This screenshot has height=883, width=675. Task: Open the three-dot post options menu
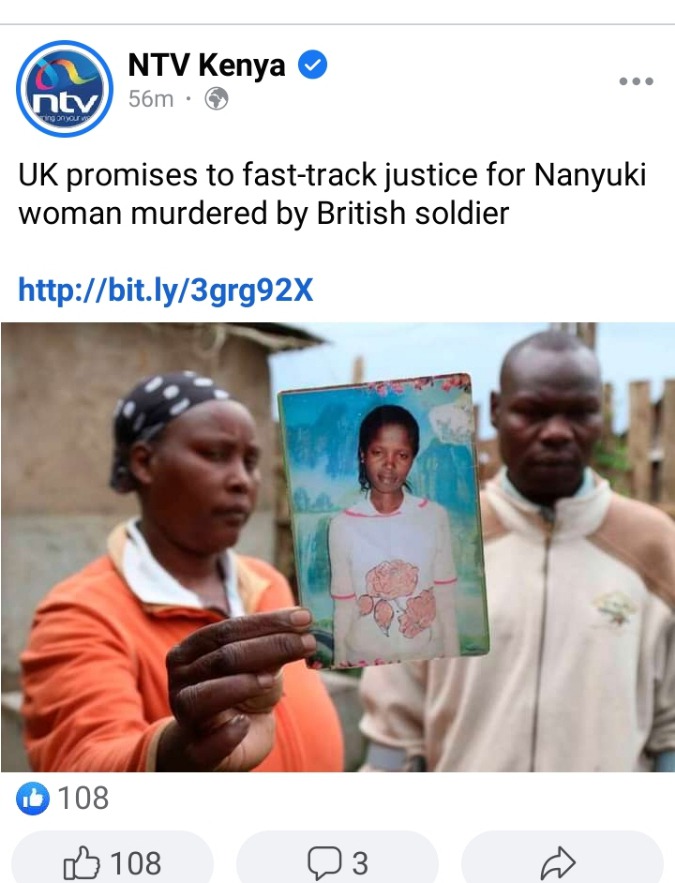(636, 81)
